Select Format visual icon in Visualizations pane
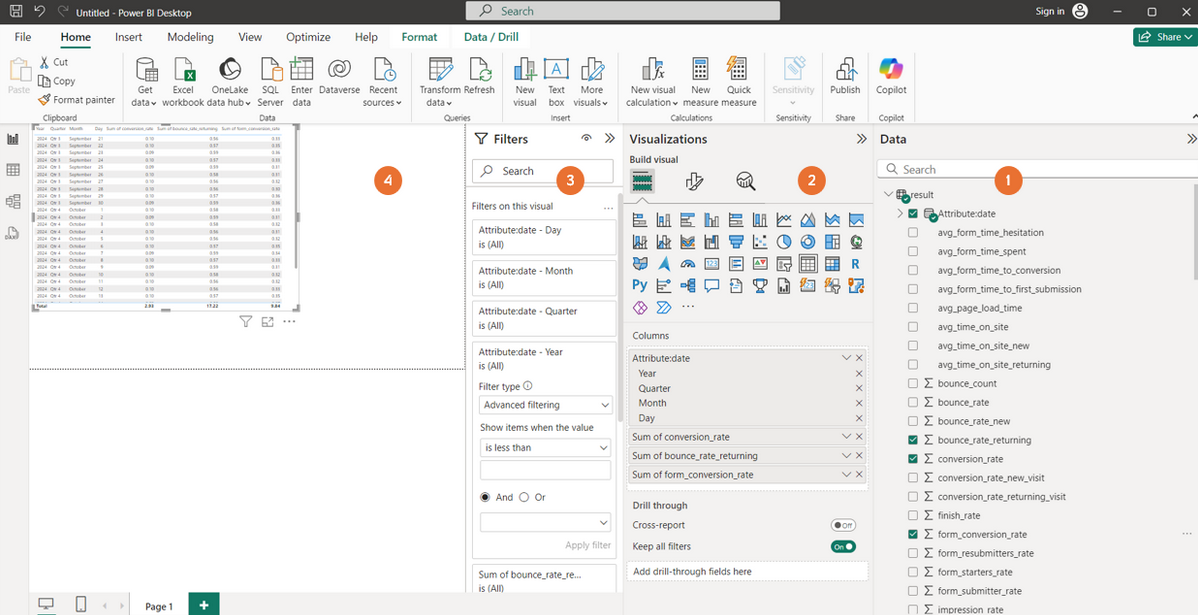 coord(694,181)
